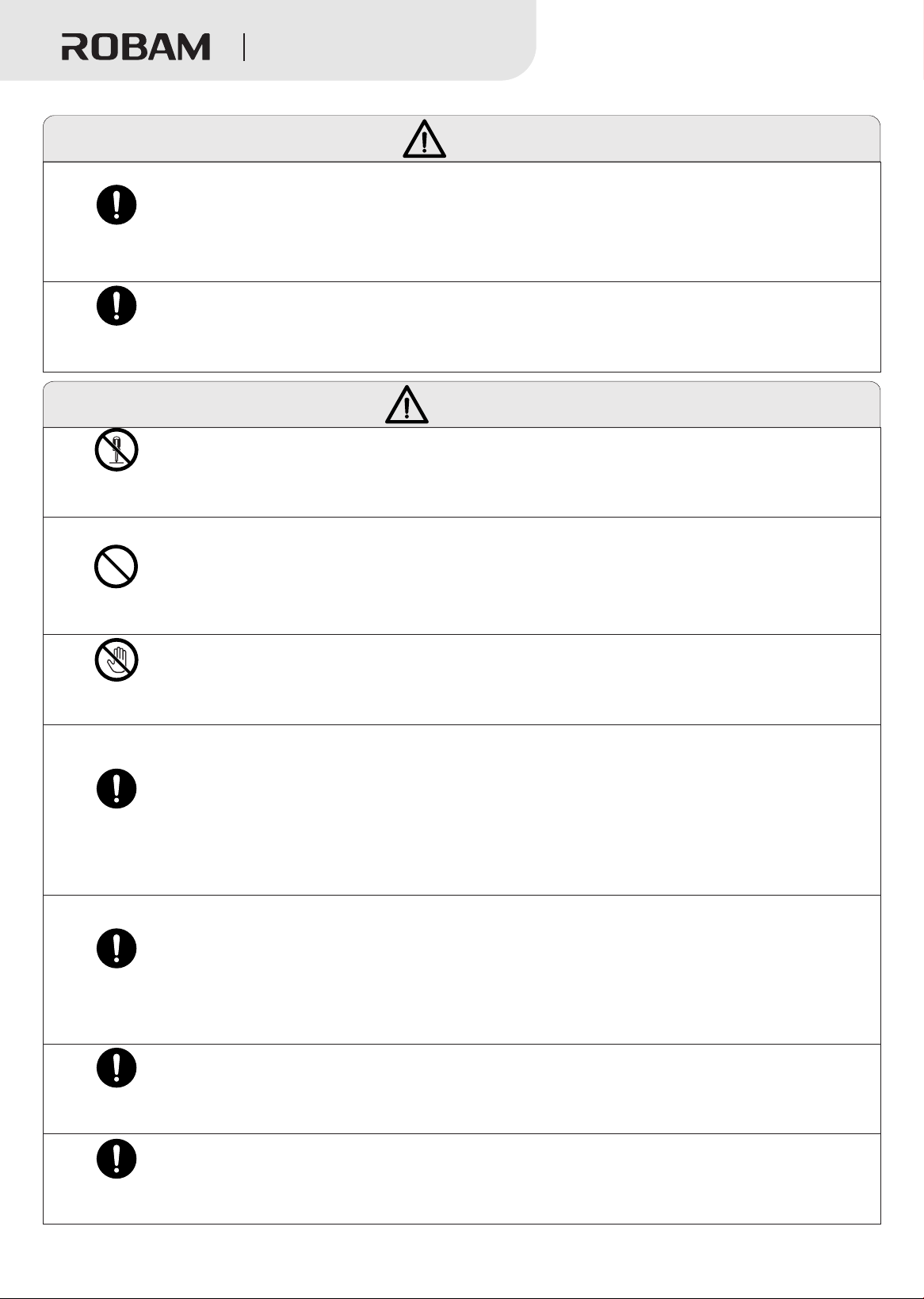Click the vertical divider beside the ROBAM logo
Viewport: 924px width, 1299px height.
[244, 48]
